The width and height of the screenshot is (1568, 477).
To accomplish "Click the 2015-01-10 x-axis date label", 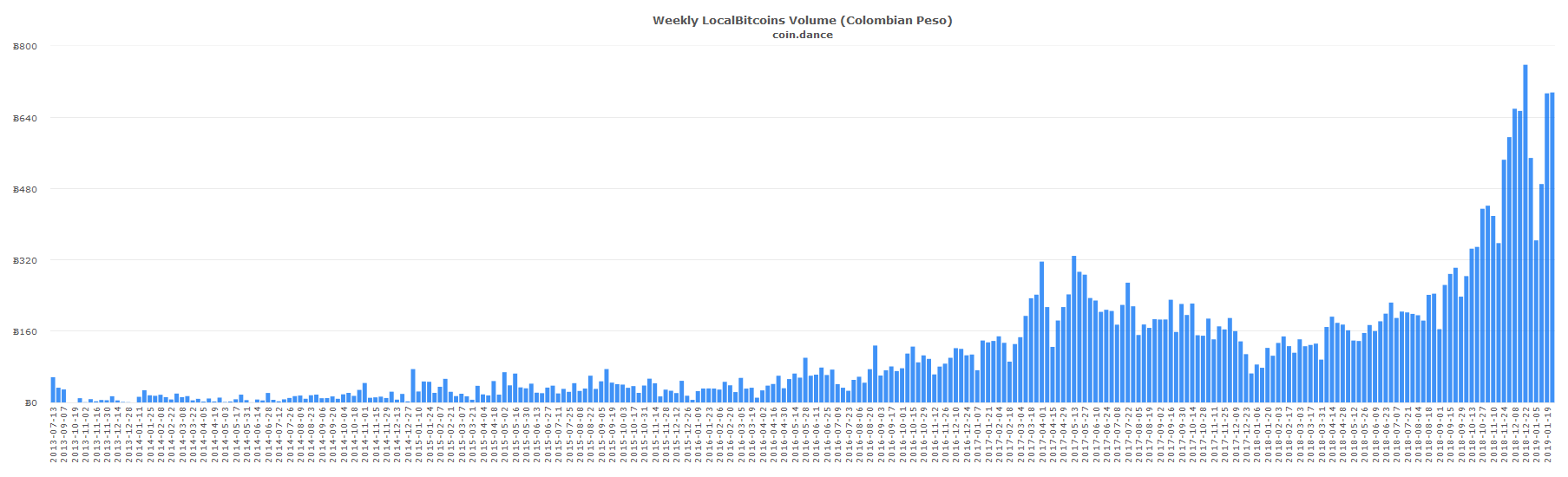I will coord(418,435).
